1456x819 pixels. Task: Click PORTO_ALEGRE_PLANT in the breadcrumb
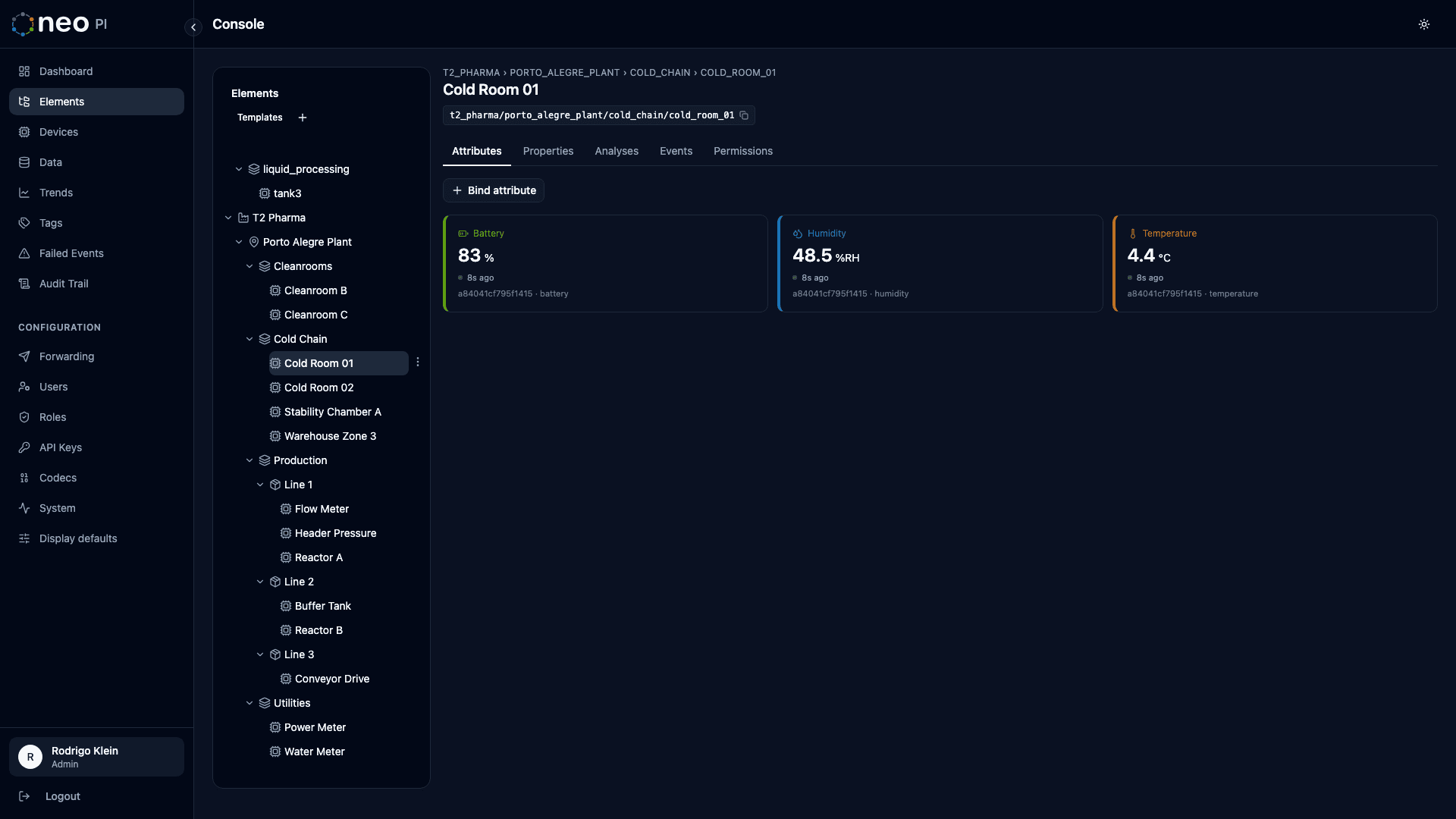pos(565,73)
